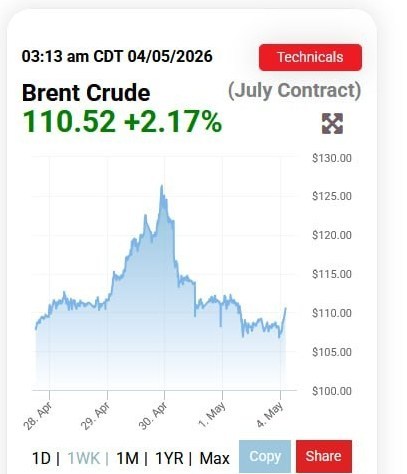Image resolution: width=407 pixels, height=474 pixels.
Task: Copy the chart with Copy button
Action: point(265,457)
